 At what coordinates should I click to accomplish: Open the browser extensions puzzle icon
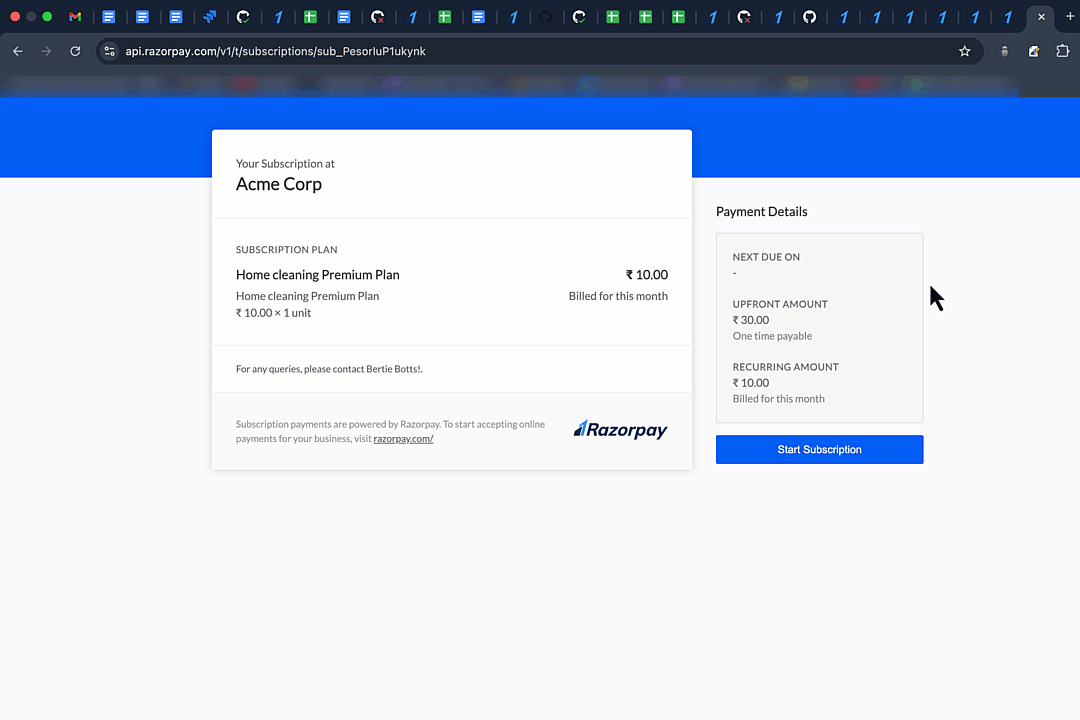pos(1063,51)
